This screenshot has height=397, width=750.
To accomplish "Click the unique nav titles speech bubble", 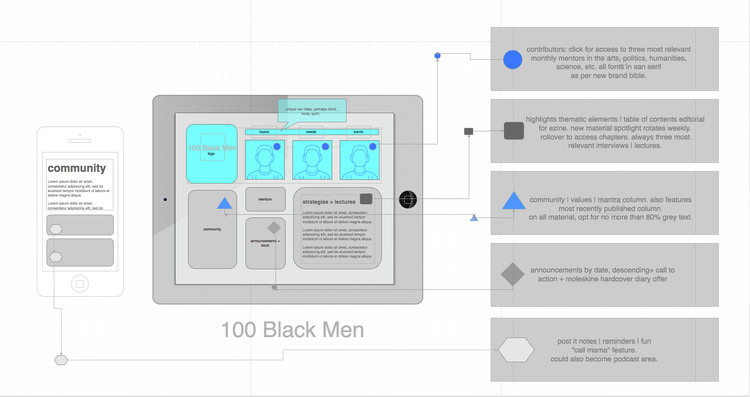I will [x=312, y=111].
